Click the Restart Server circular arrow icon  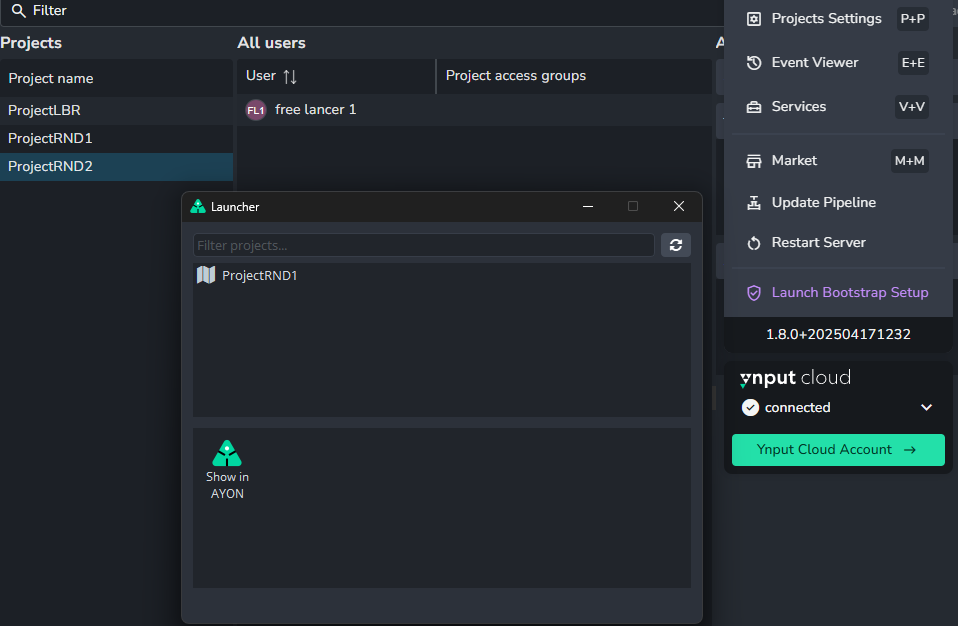click(x=754, y=243)
